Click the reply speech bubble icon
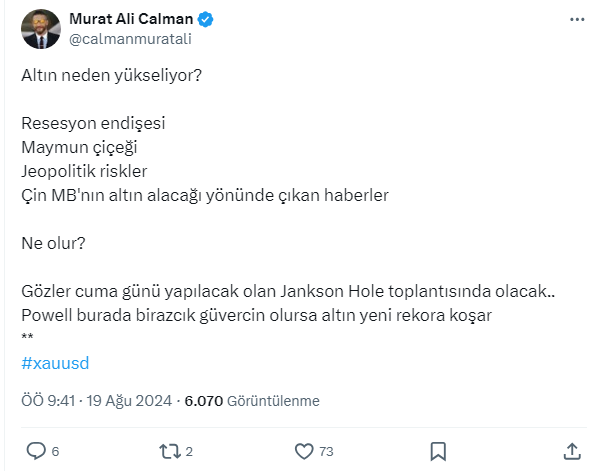The height and width of the screenshot is (471, 601). coord(37,450)
